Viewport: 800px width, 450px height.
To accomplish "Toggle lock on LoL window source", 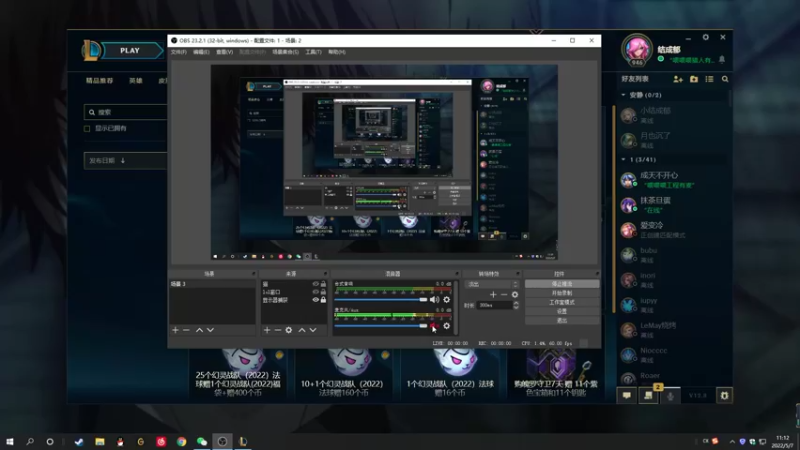I will [323, 292].
